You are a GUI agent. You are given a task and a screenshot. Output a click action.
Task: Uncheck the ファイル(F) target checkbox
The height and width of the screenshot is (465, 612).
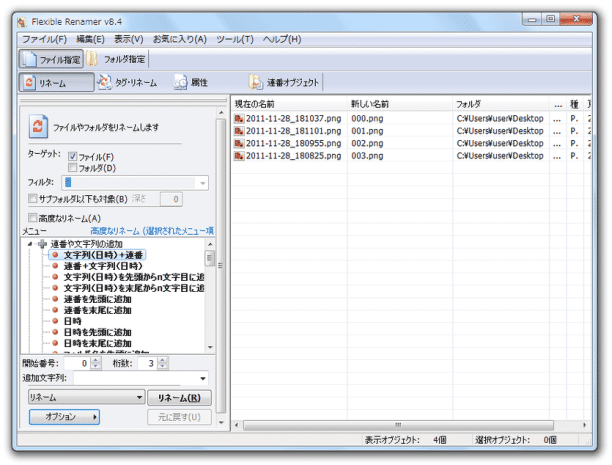pos(72,157)
